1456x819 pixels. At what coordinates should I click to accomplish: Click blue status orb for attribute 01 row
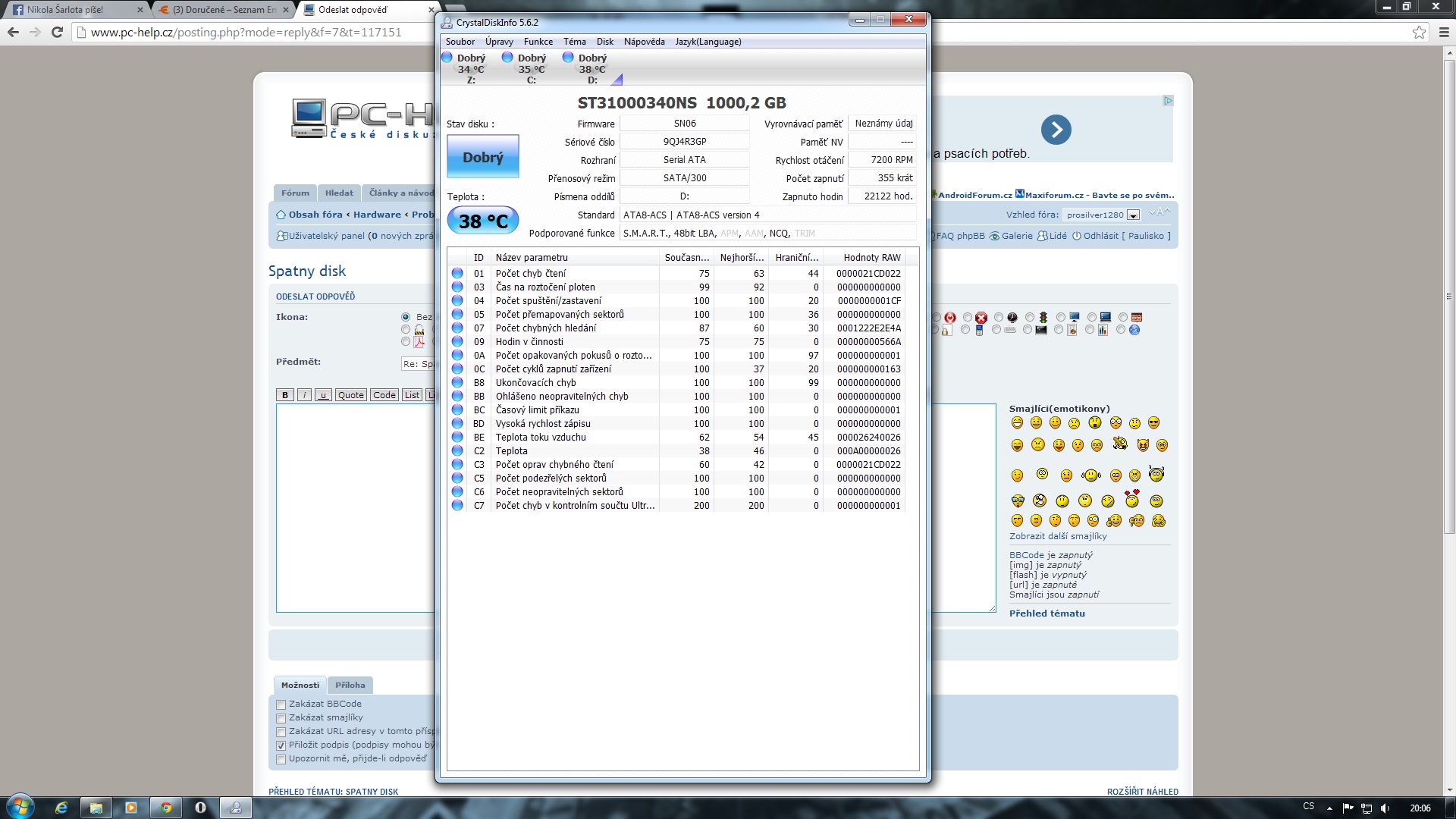click(x=457, y=273)
